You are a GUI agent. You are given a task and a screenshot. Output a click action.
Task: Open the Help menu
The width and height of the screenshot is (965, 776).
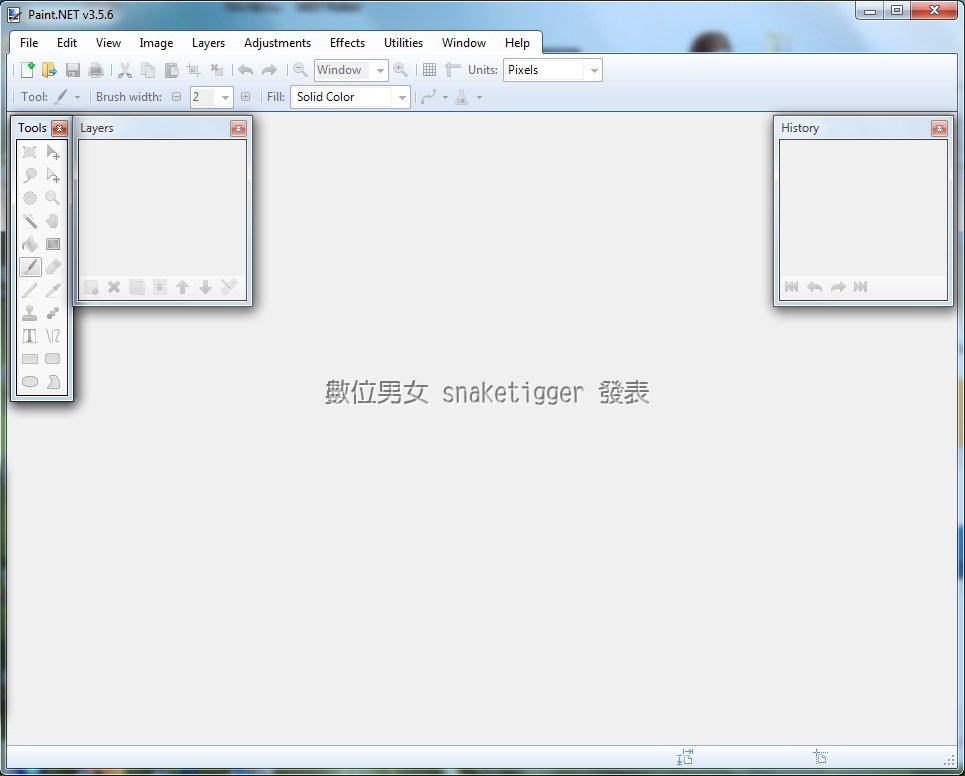coord(517,43)
